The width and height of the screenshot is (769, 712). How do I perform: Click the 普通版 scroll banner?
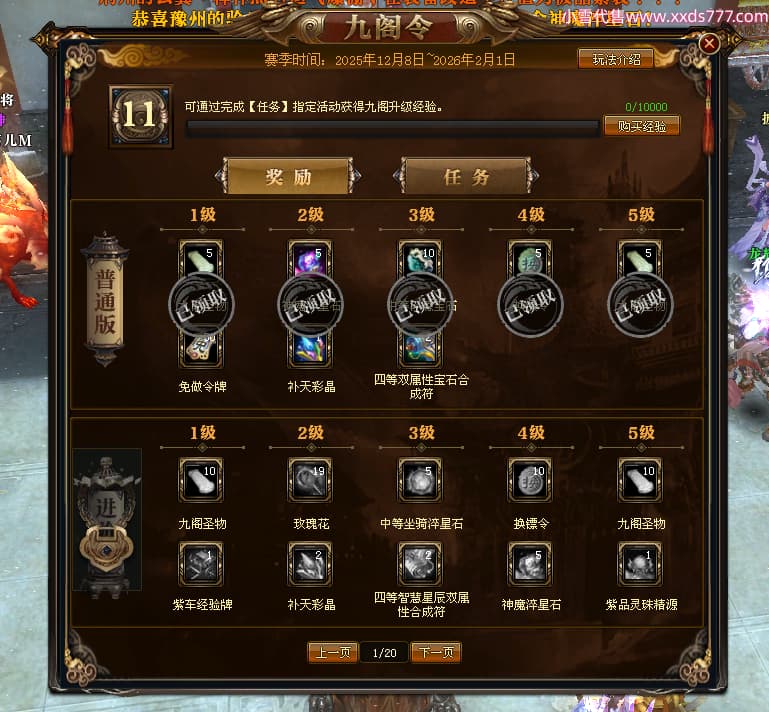click(x=105, y=300)
